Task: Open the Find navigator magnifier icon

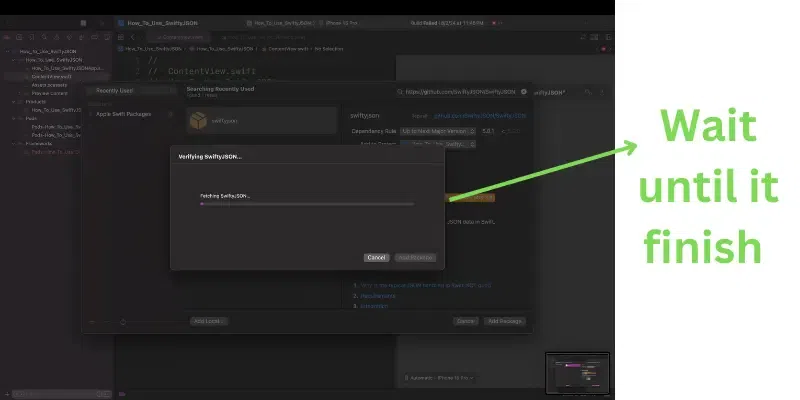Action: [x=44, y=37]
